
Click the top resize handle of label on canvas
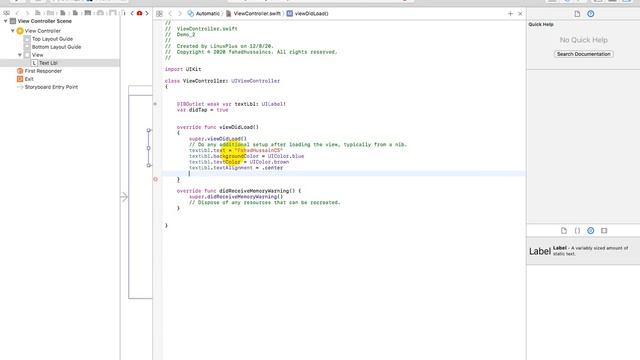click(149, 130)
